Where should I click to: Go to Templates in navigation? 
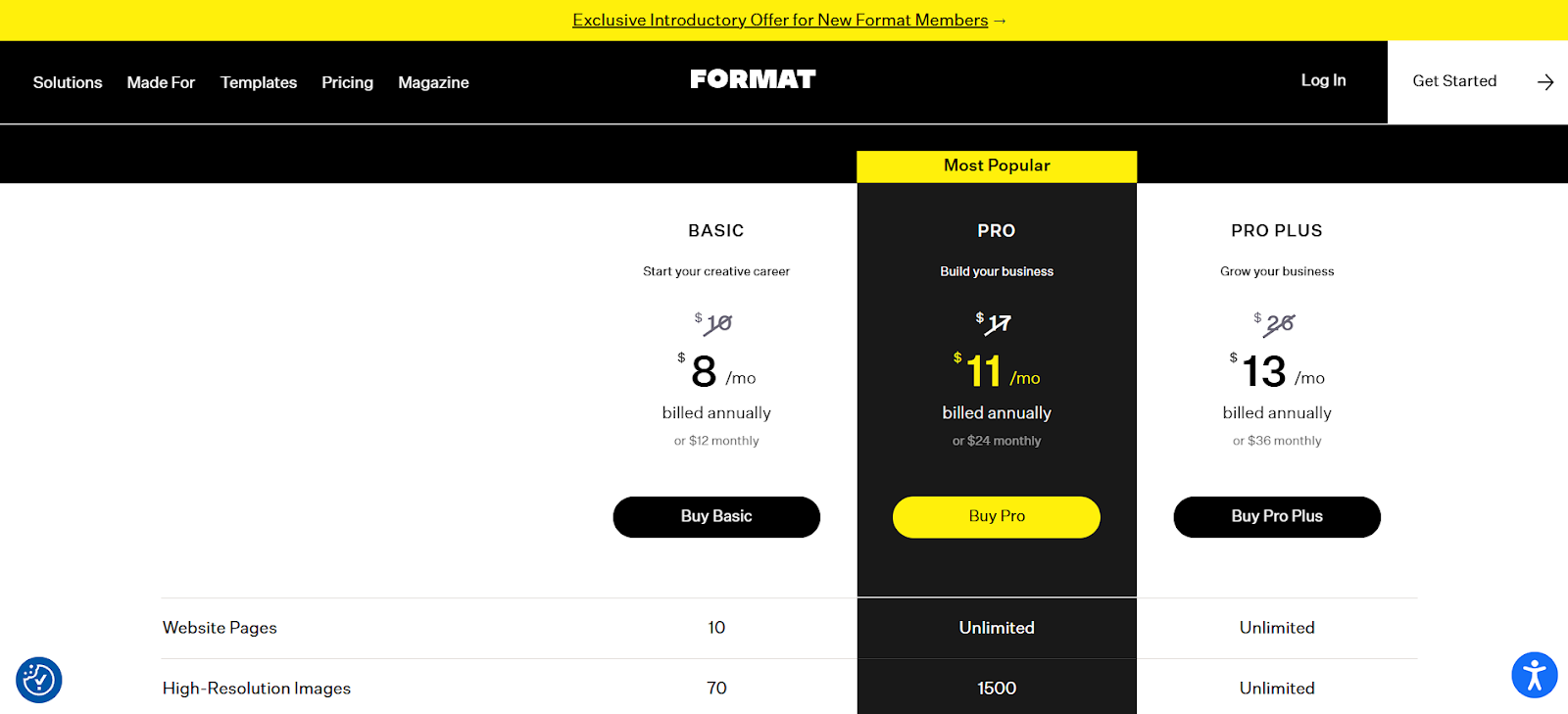point(259,82)
